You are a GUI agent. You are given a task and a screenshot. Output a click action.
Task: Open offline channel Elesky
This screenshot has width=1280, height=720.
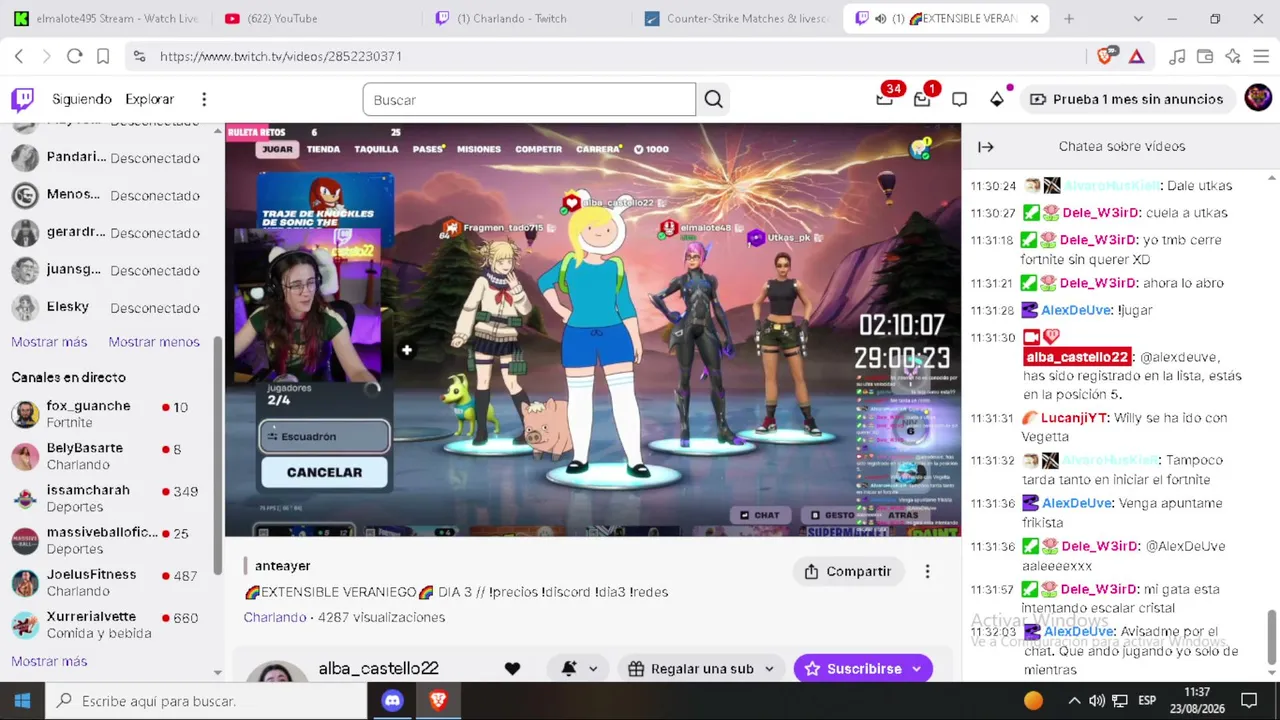(112, 307)
